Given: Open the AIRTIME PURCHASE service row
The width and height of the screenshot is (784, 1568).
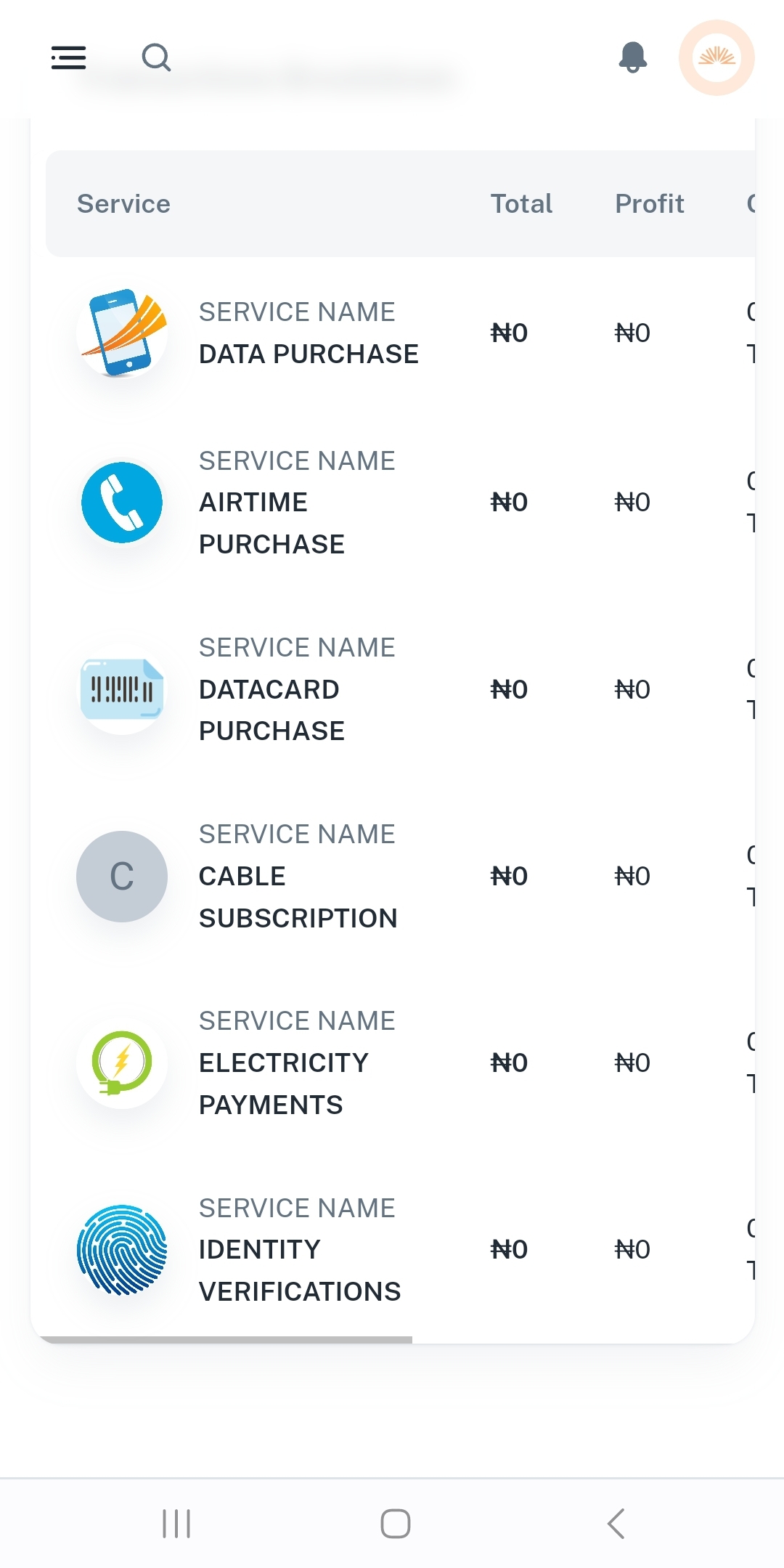Looking at the screenshot, I should tap(271, 523).
